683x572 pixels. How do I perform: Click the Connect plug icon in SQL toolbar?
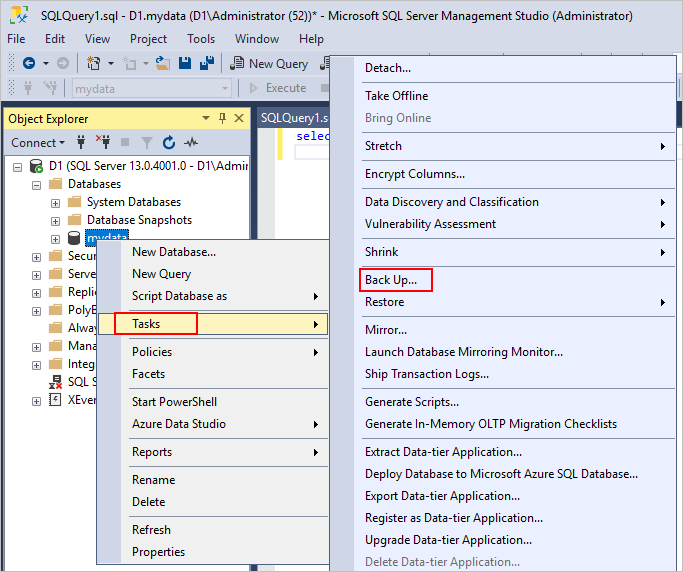click(28, 88)
